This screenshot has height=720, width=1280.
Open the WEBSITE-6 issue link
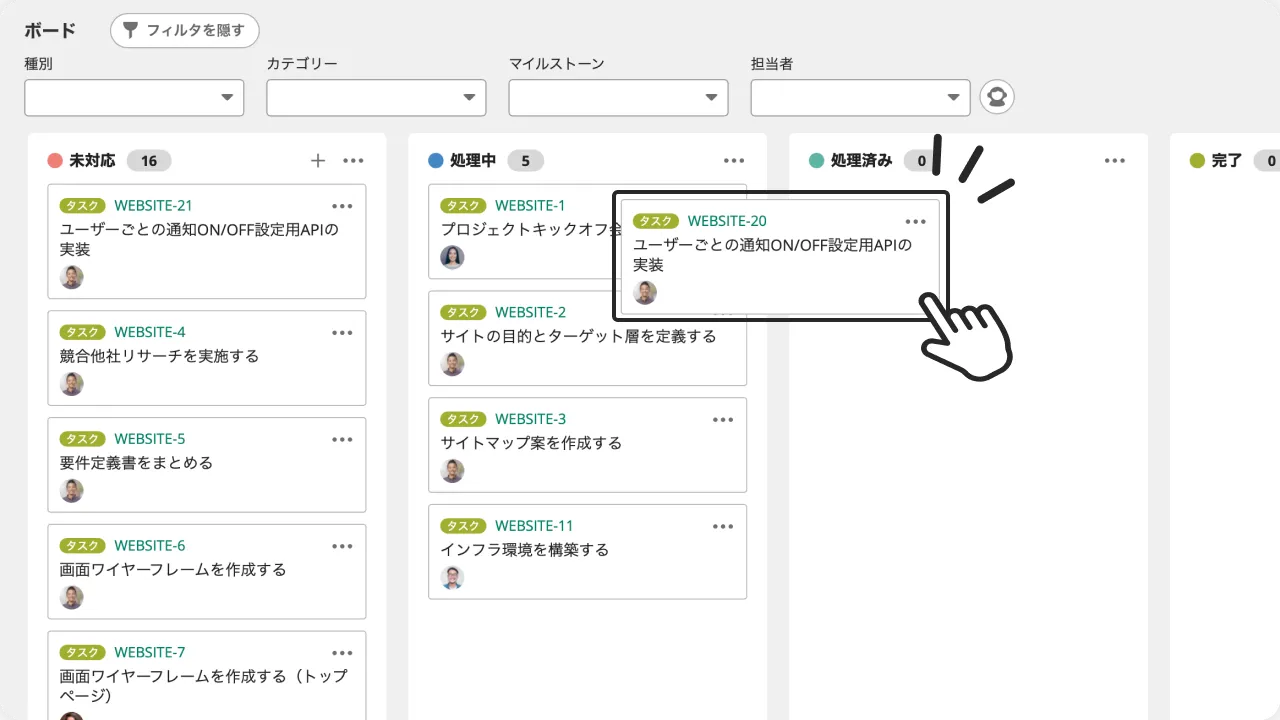point(150,546)
